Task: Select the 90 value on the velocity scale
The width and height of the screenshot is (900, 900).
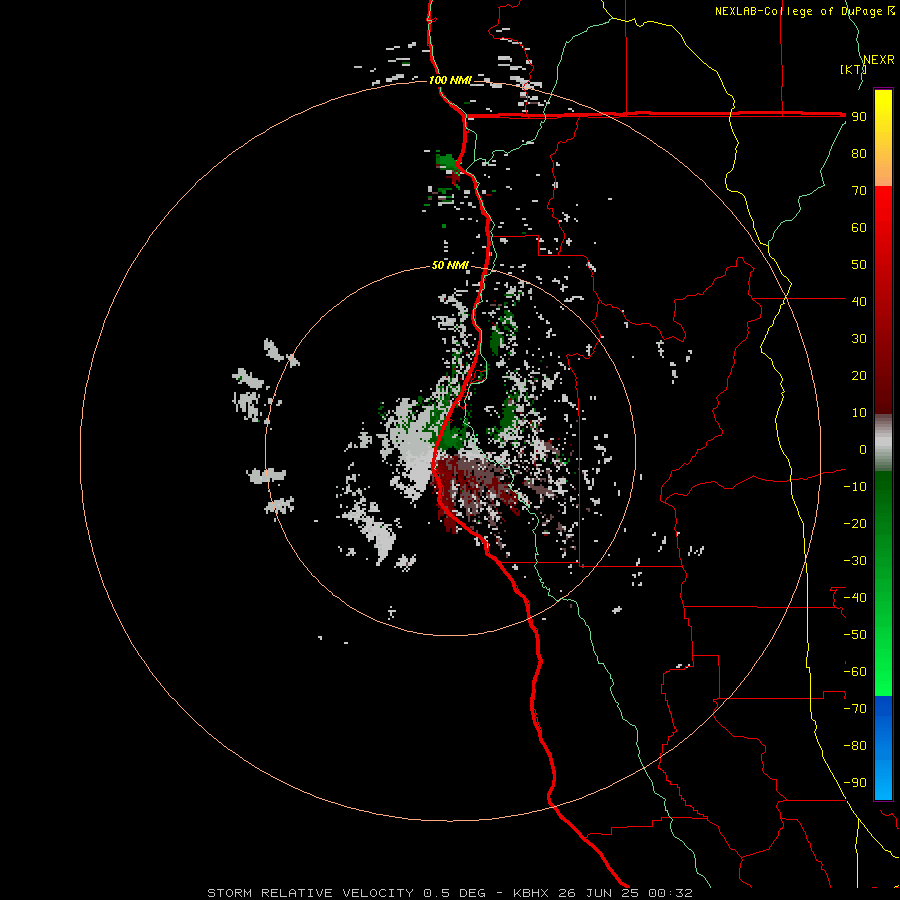Action: 859,117
